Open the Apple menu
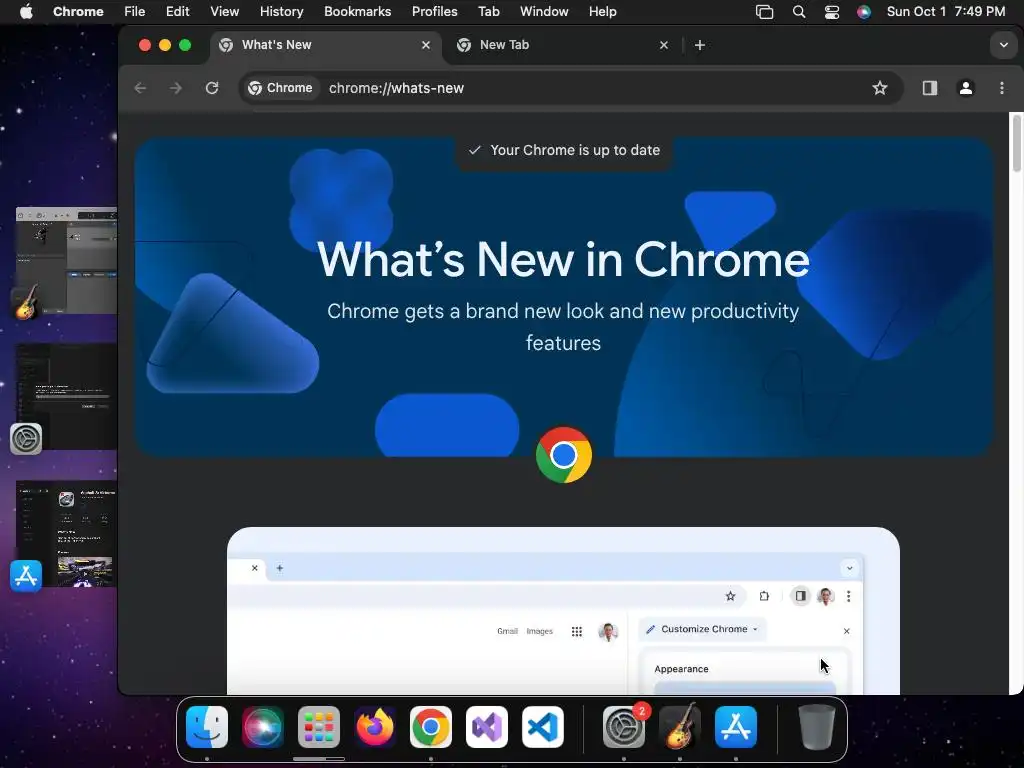This screenshot has height=768, width=1024. tap(26, 12)
